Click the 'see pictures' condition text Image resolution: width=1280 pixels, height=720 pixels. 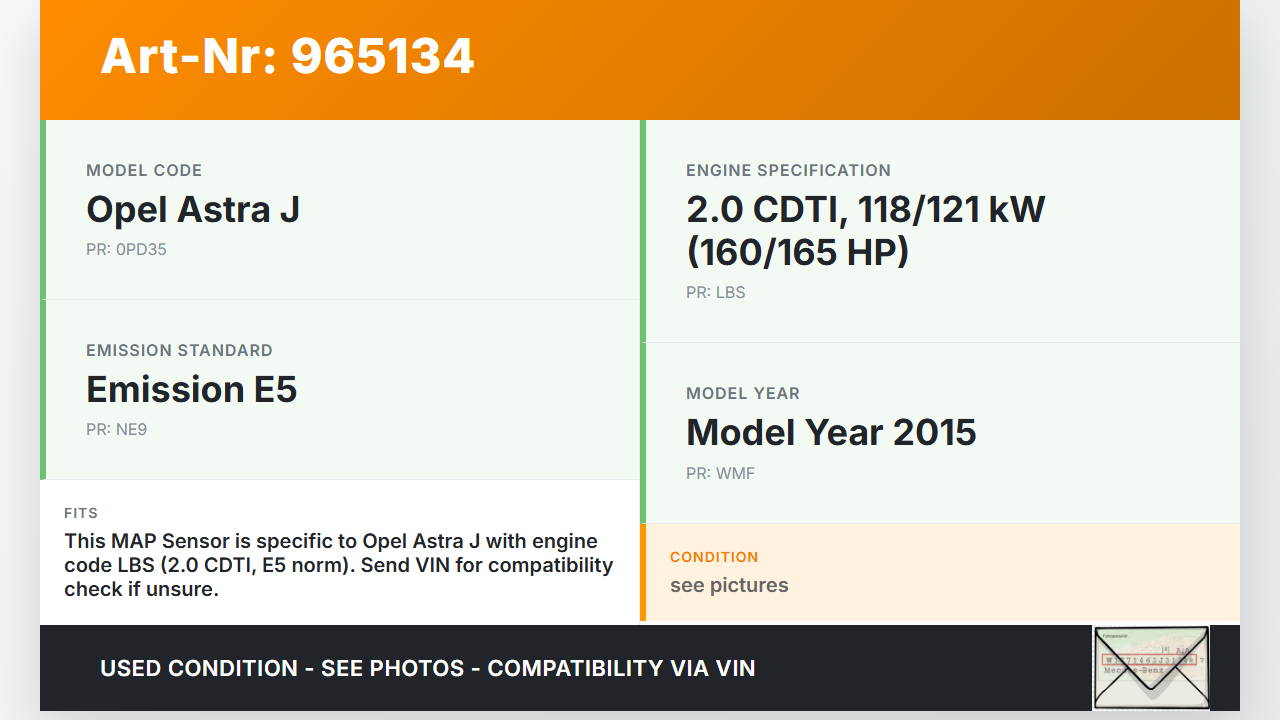click(x=729, y=586)
